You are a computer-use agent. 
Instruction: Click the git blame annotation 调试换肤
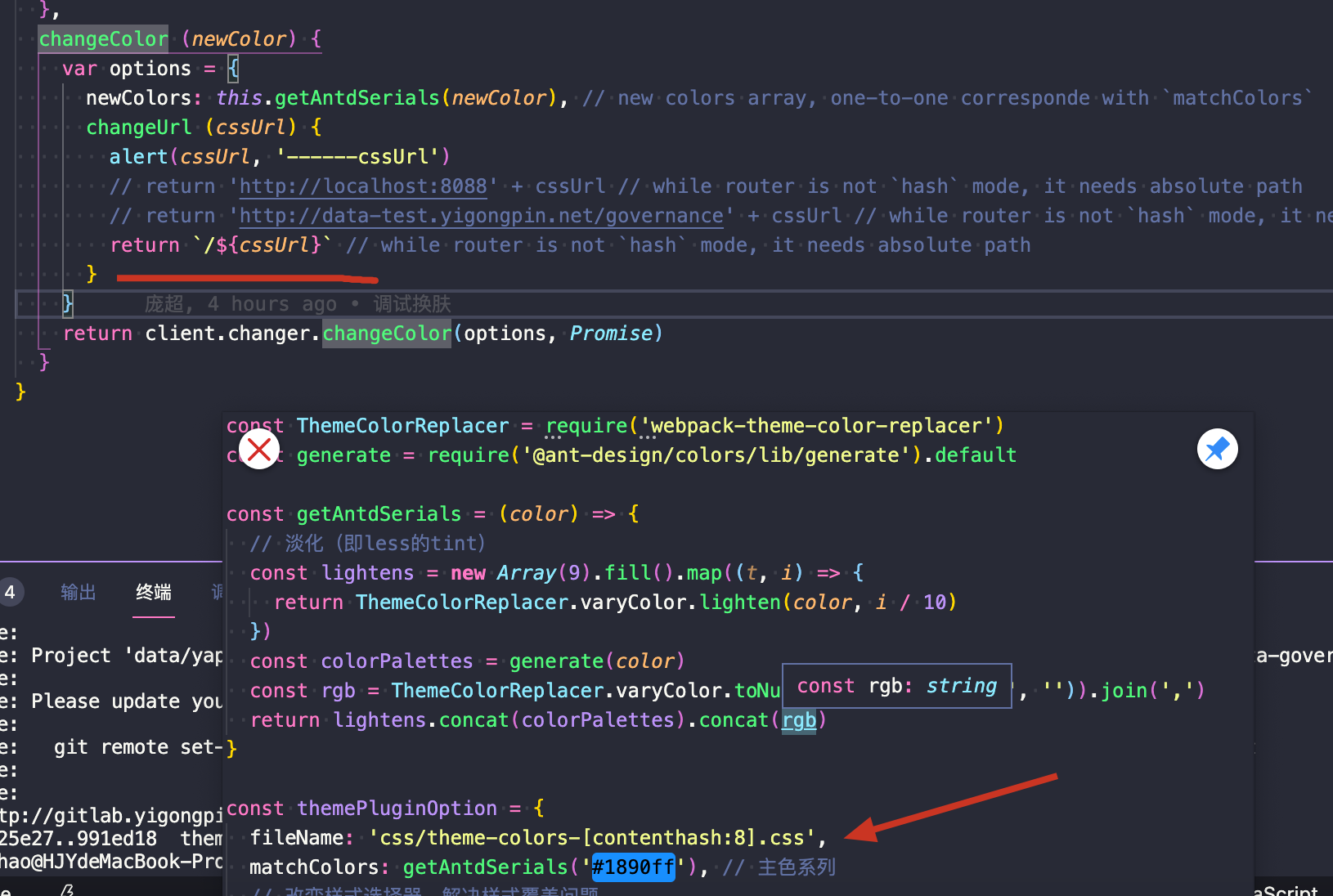tap(412, 303)
